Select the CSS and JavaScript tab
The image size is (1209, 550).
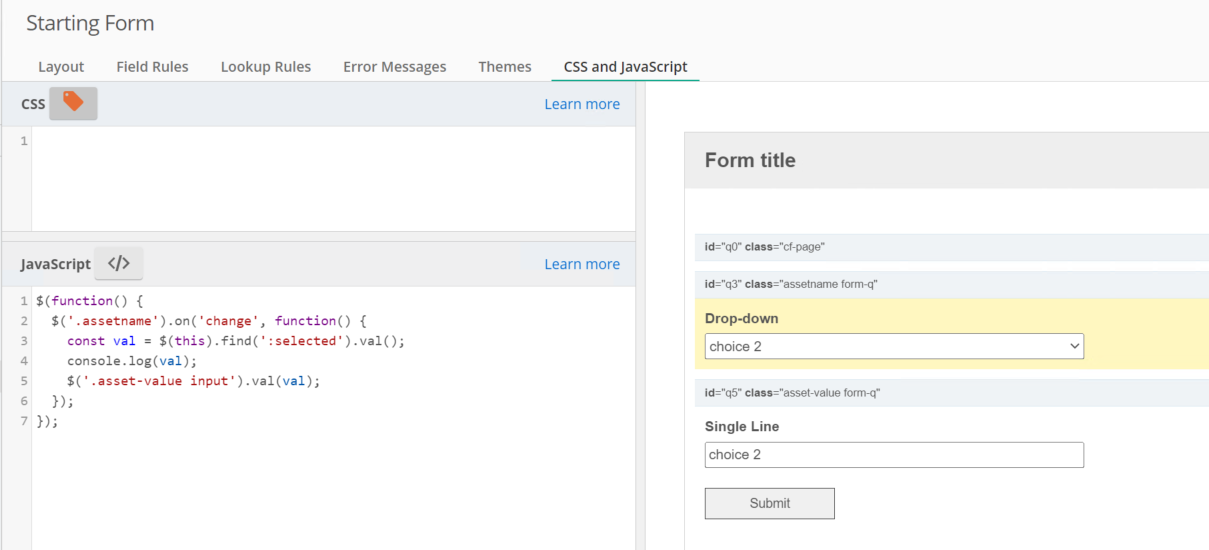(625, 67)
